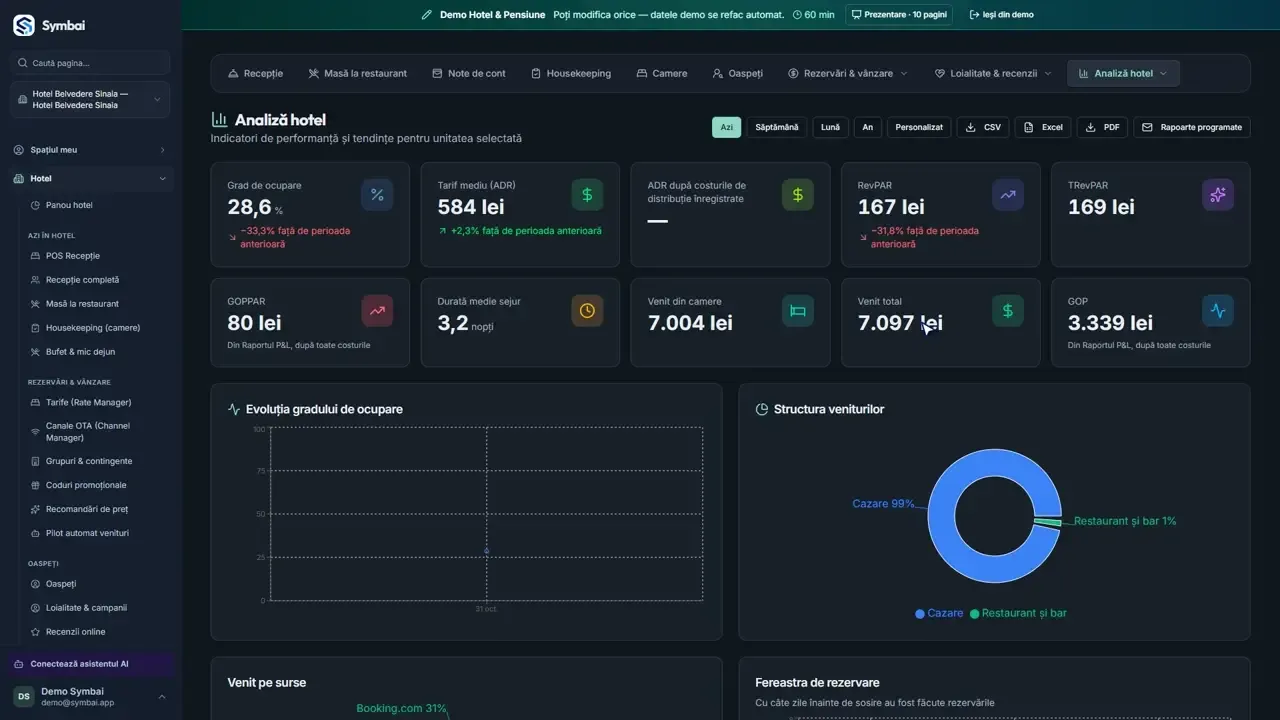This screenshot has height=720, width=1280.
Task: Click Ieși din demo link
Action: (x=1002, y=15)
